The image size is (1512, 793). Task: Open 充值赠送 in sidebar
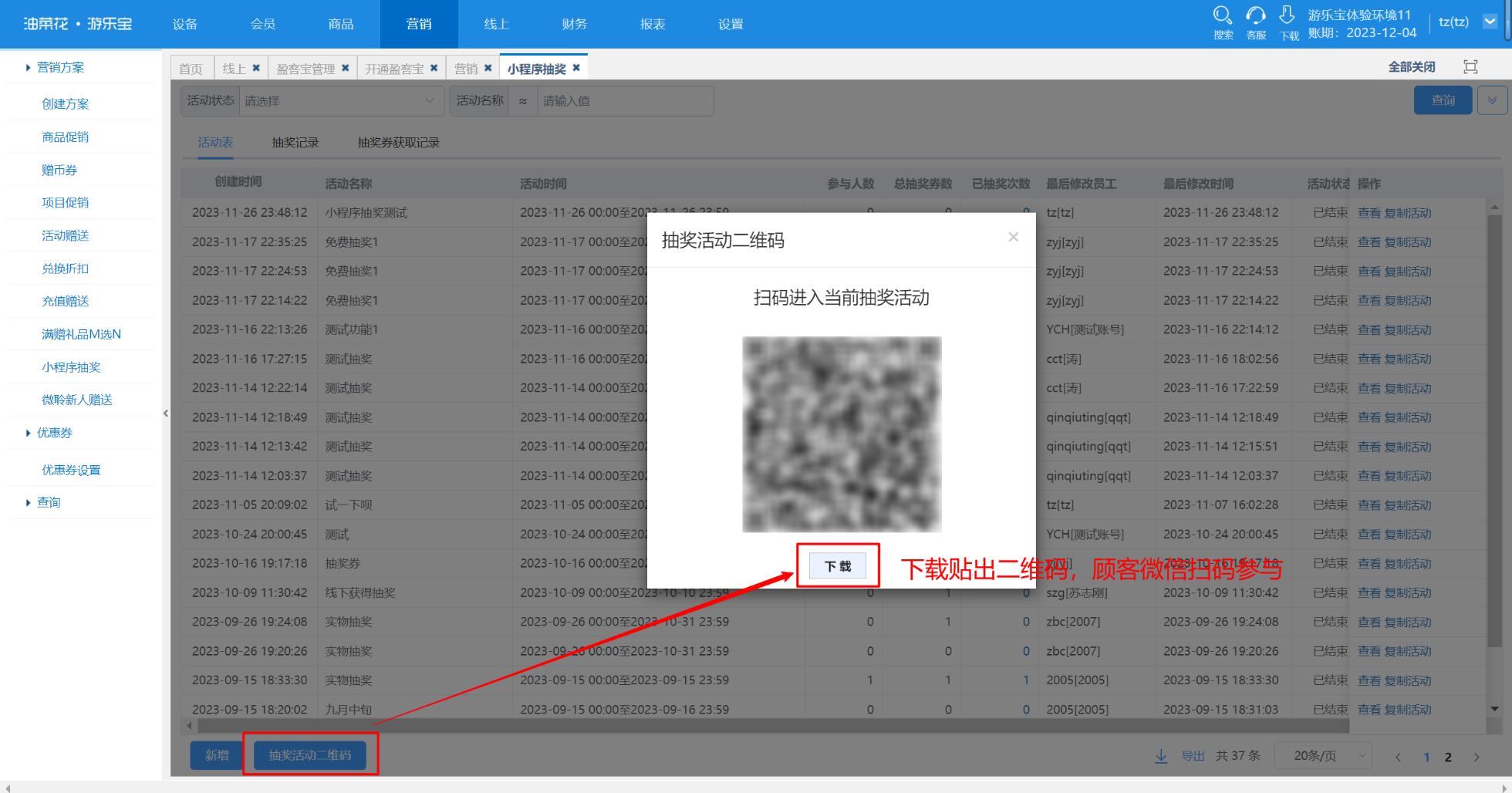tap(66, 301)
